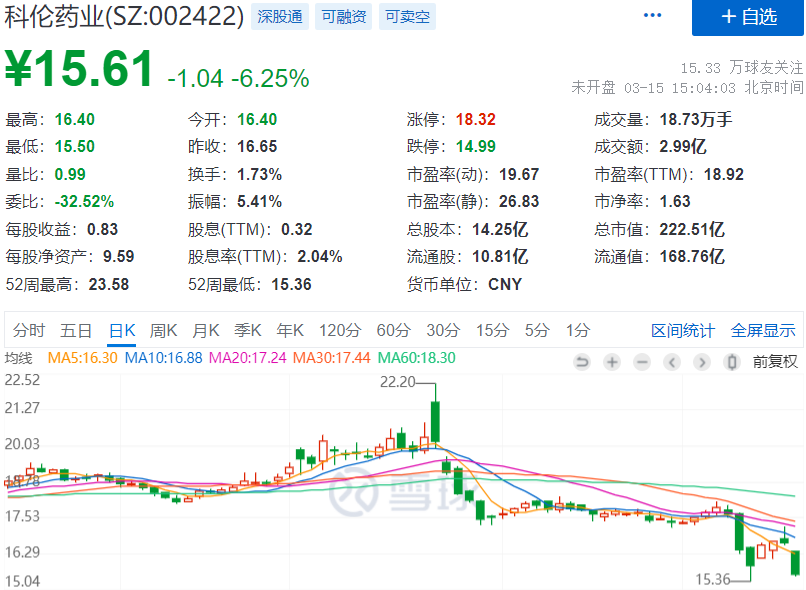Click the MA30:17.44 indicator label

(x=332, y=358)
